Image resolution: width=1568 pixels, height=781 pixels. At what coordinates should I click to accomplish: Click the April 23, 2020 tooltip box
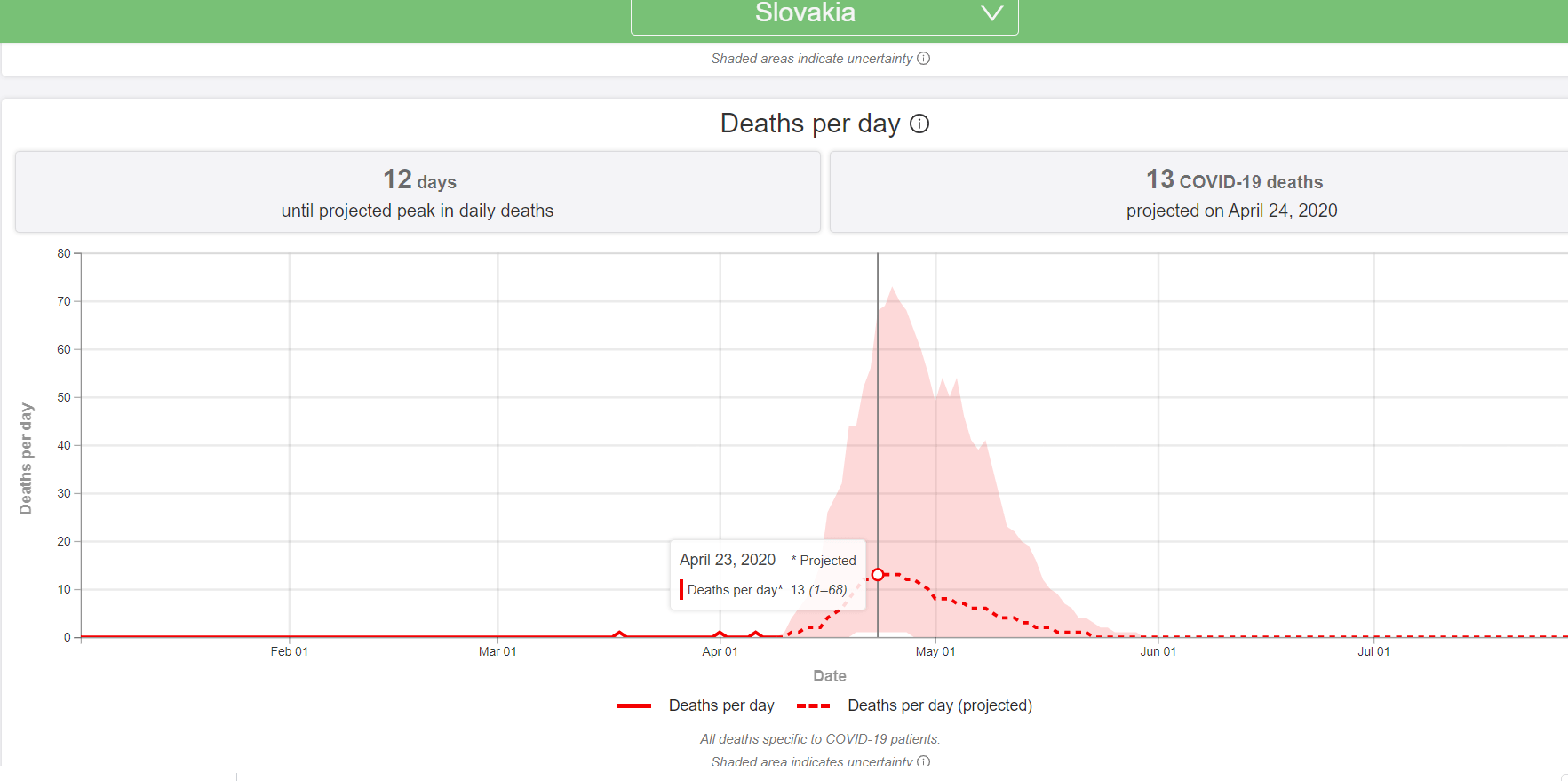point(767,574)
